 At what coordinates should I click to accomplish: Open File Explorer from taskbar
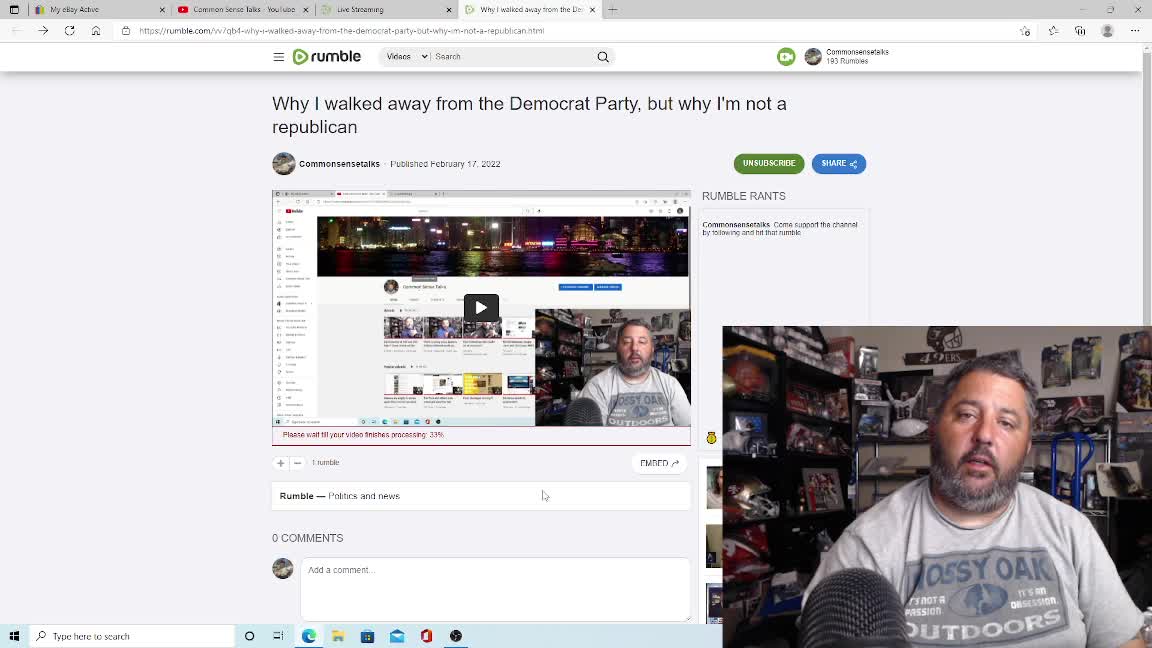(338, 636)
